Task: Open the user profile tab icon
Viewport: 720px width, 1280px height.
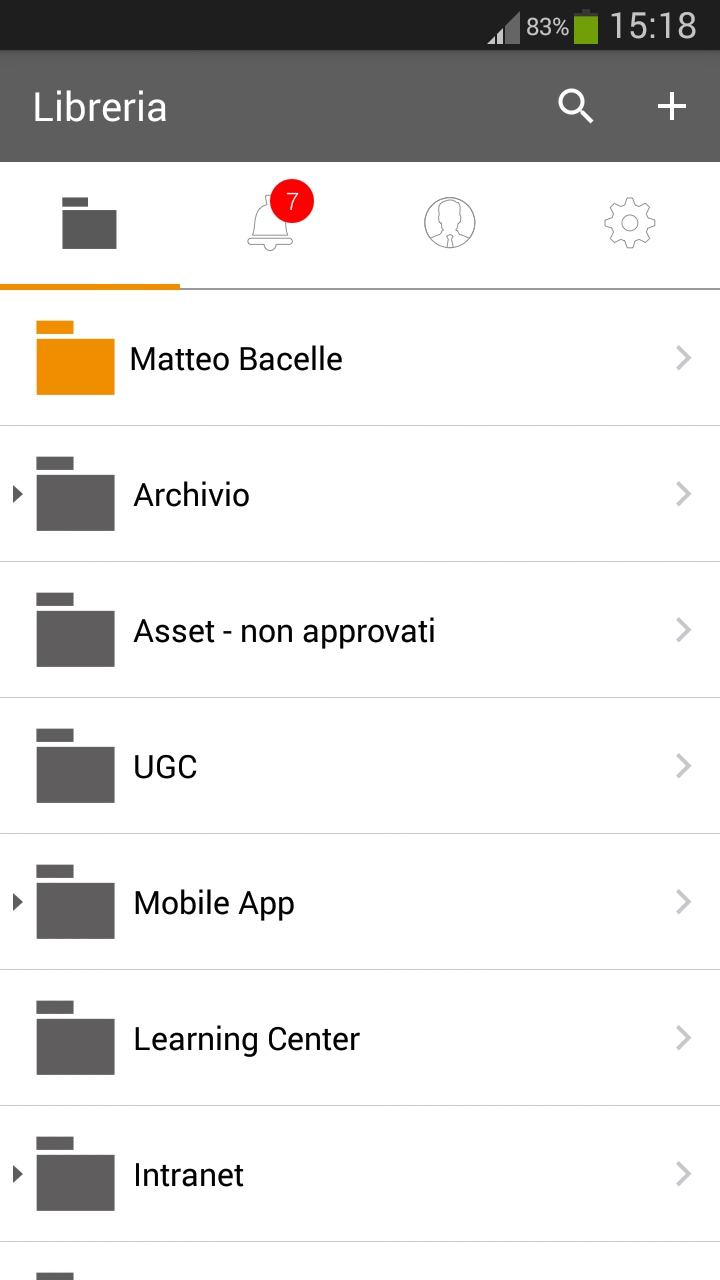Action: point(450,222)
